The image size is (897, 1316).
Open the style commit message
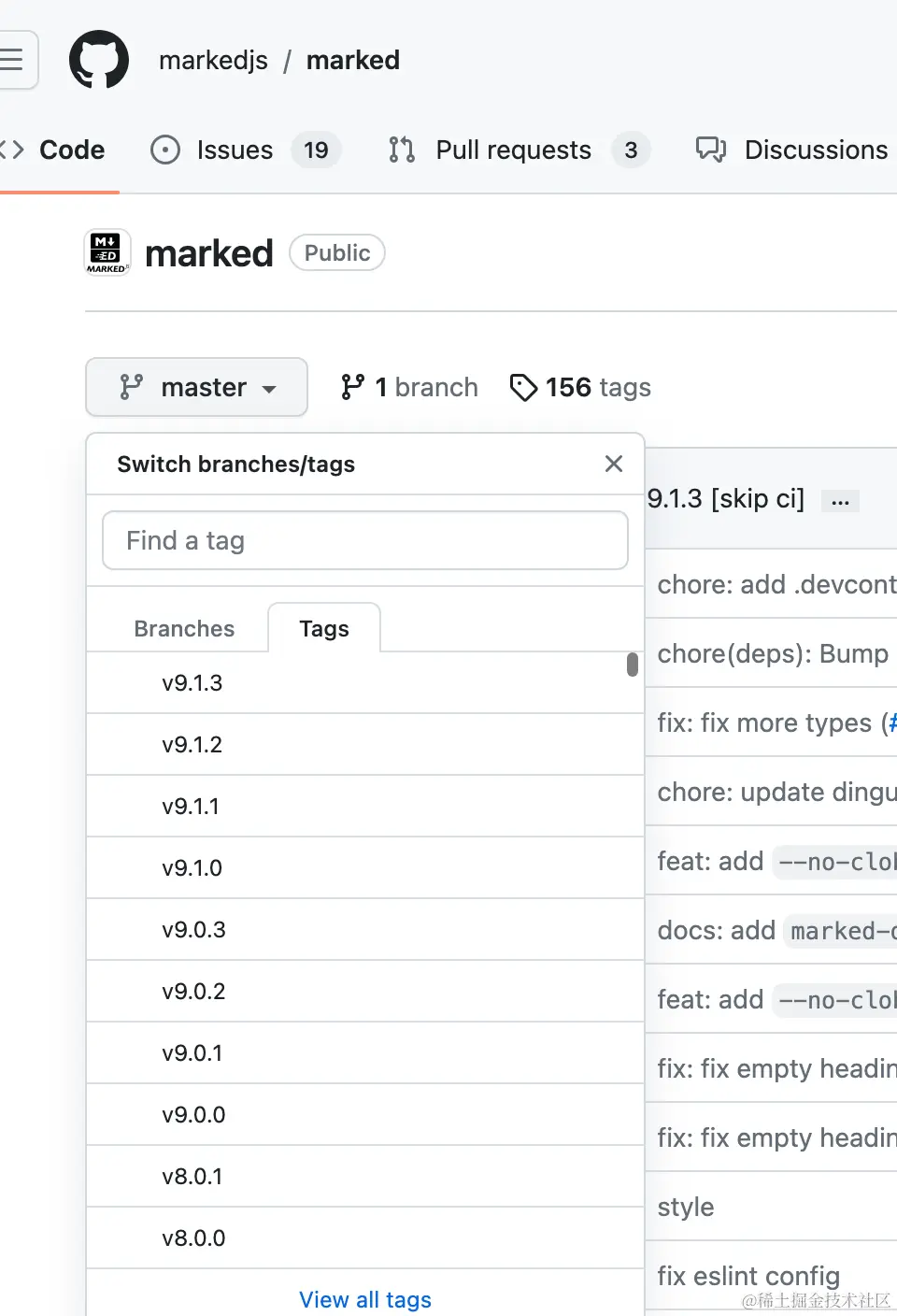[x=686, y=1207]
